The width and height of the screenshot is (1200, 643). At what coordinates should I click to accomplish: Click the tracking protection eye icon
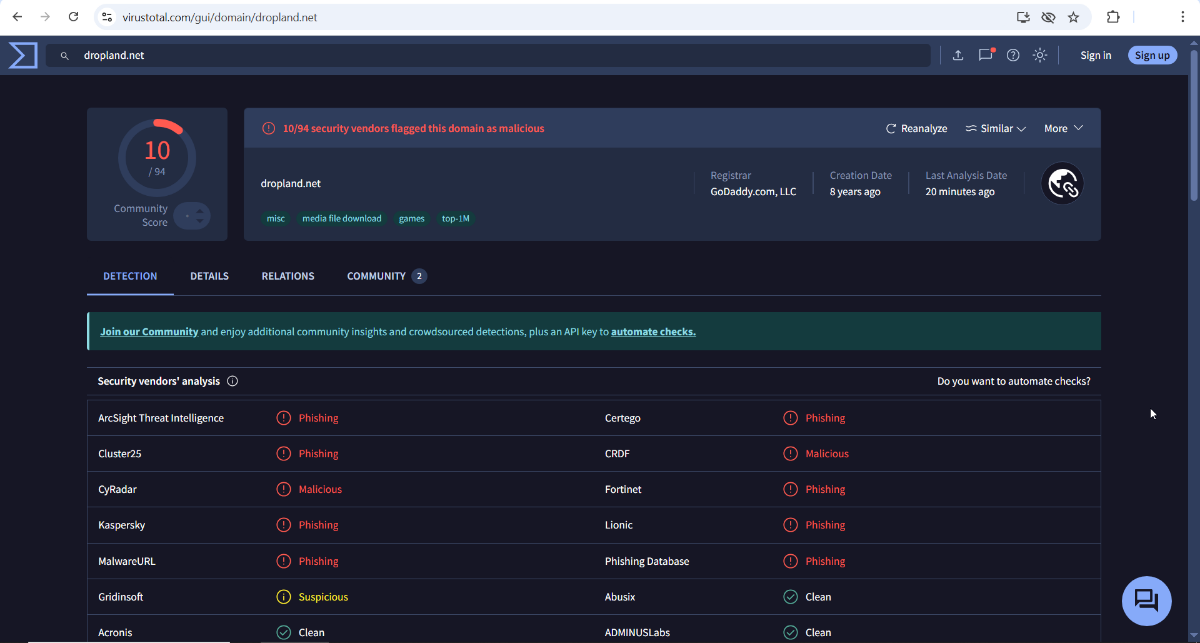1048,17
